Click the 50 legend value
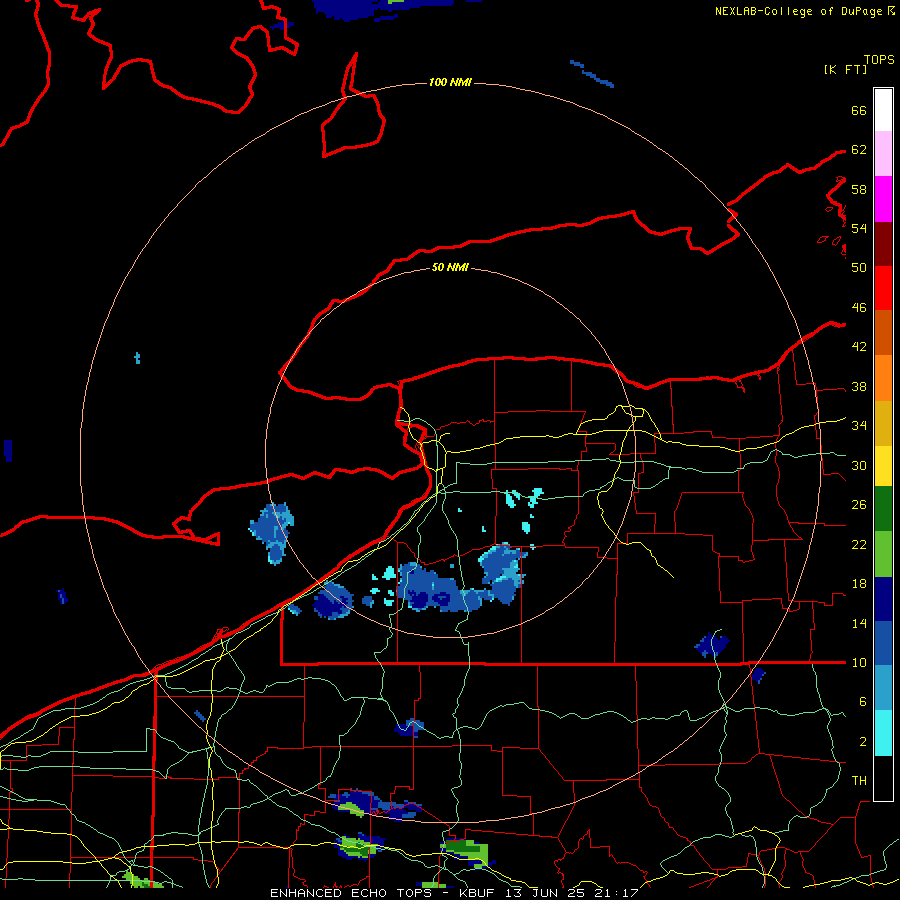The image size is (900, 900). pyautogui.click(x=859, y=268)
